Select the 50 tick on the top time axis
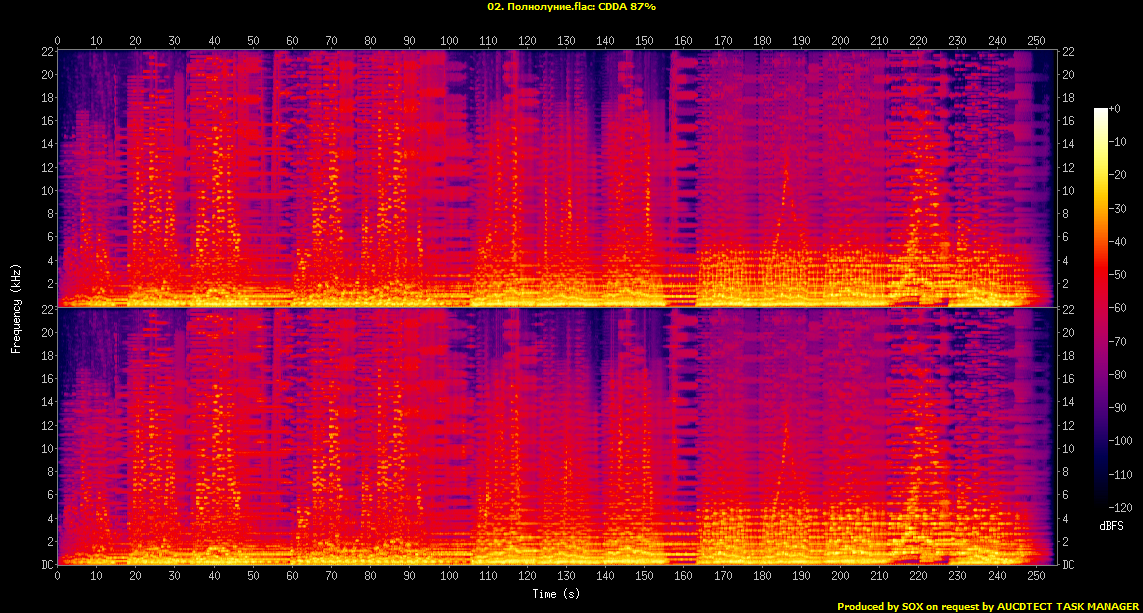This screenshot has height=613, width=1143. tap(253, 41)
